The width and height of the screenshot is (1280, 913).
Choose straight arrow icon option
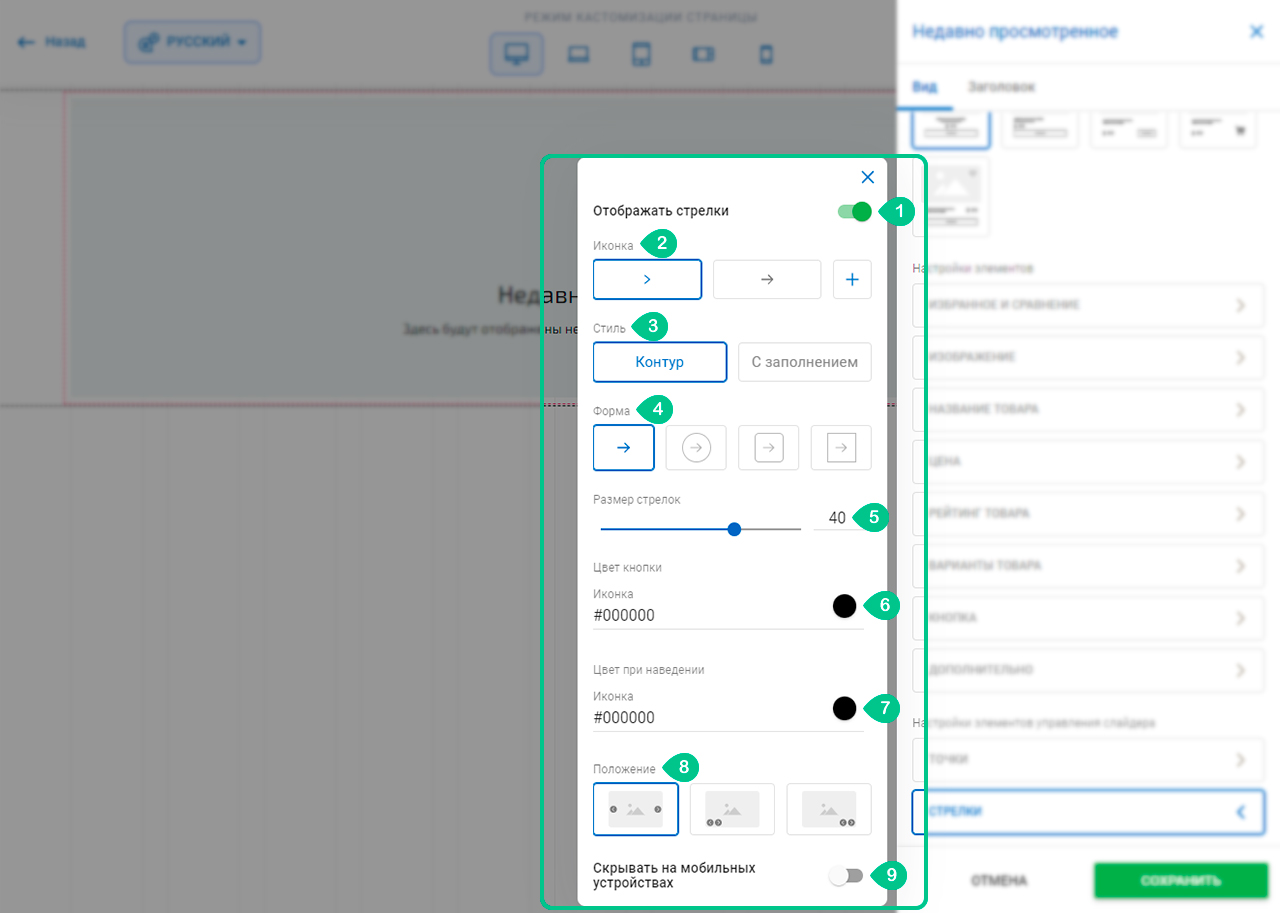[x=767, y=280]
